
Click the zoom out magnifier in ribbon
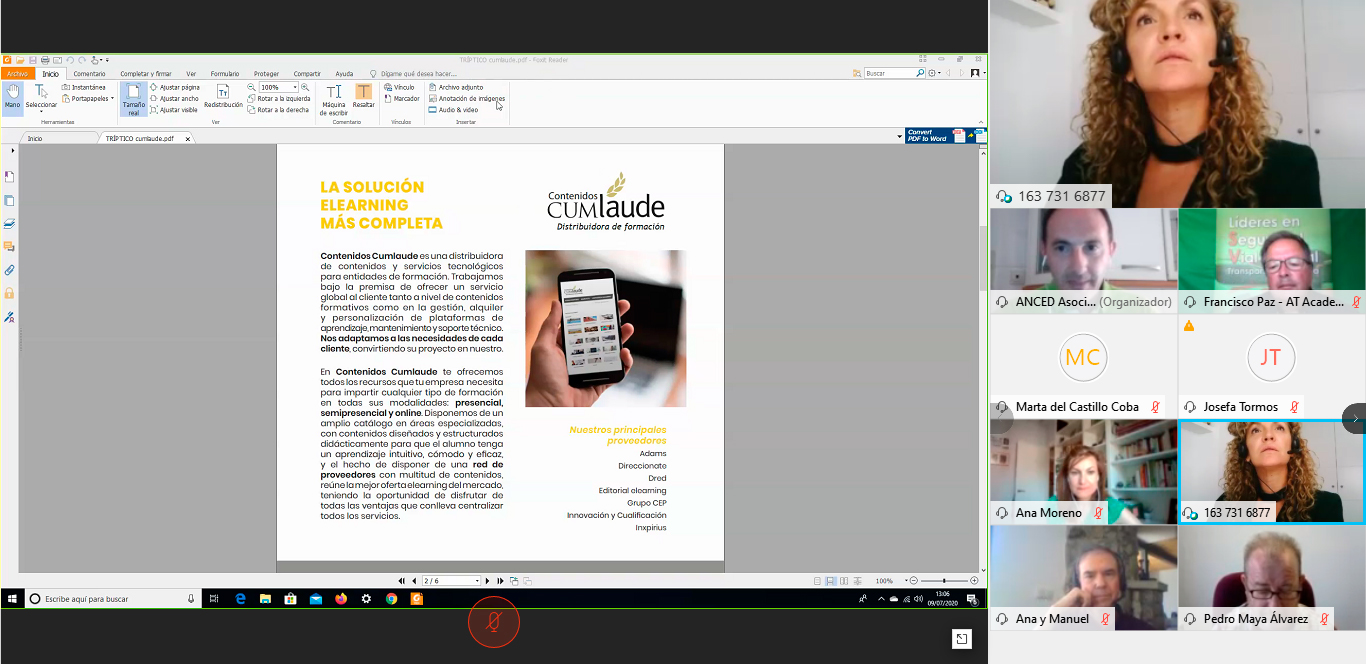[251, 87]
